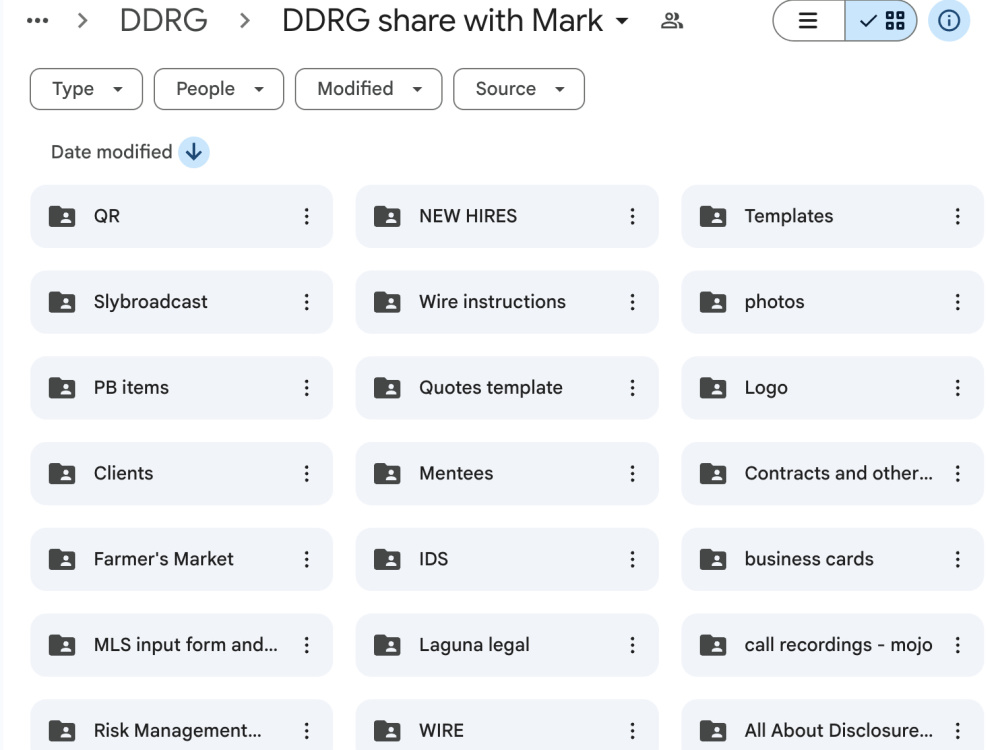Screen dimensions: 1000x750
Task: Select the IDS folder
Action: coord(507,559)
